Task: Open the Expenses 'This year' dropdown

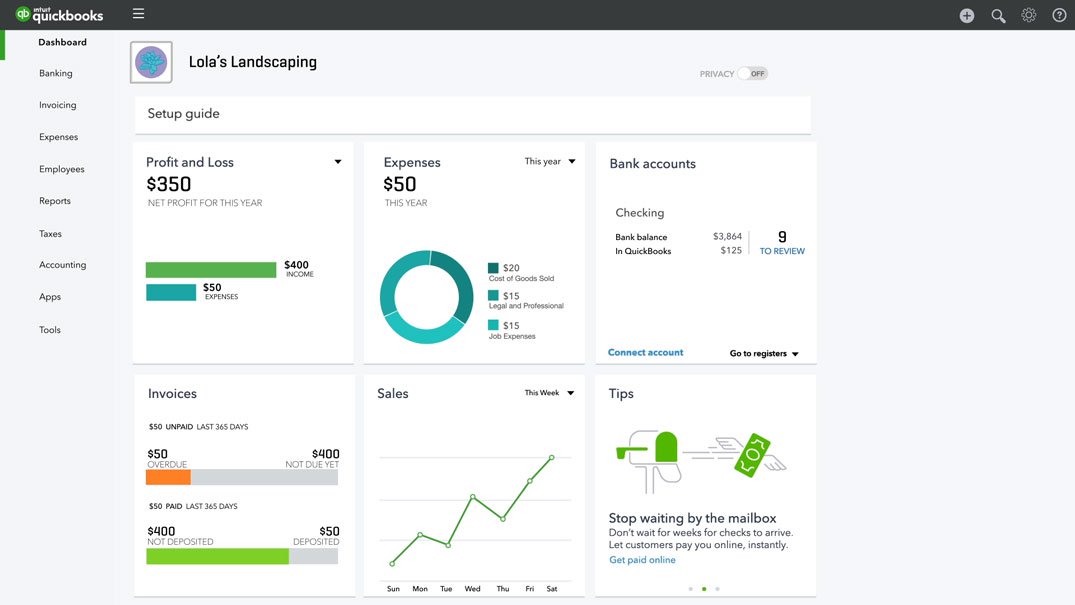Action: 550,160
